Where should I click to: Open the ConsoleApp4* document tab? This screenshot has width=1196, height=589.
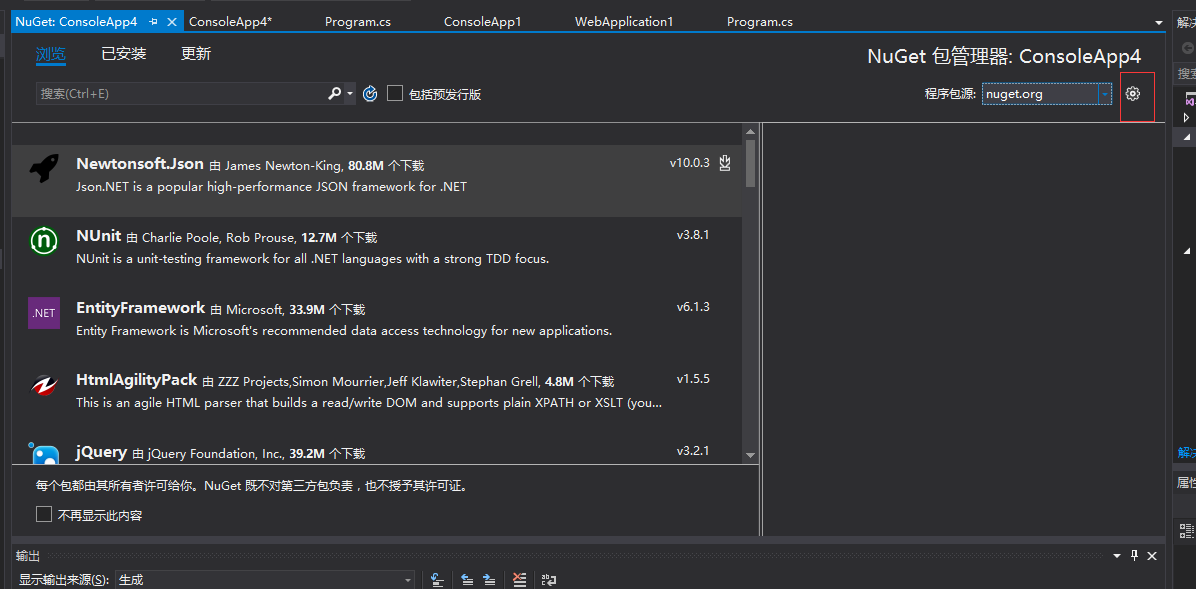(x=230, y=22)
